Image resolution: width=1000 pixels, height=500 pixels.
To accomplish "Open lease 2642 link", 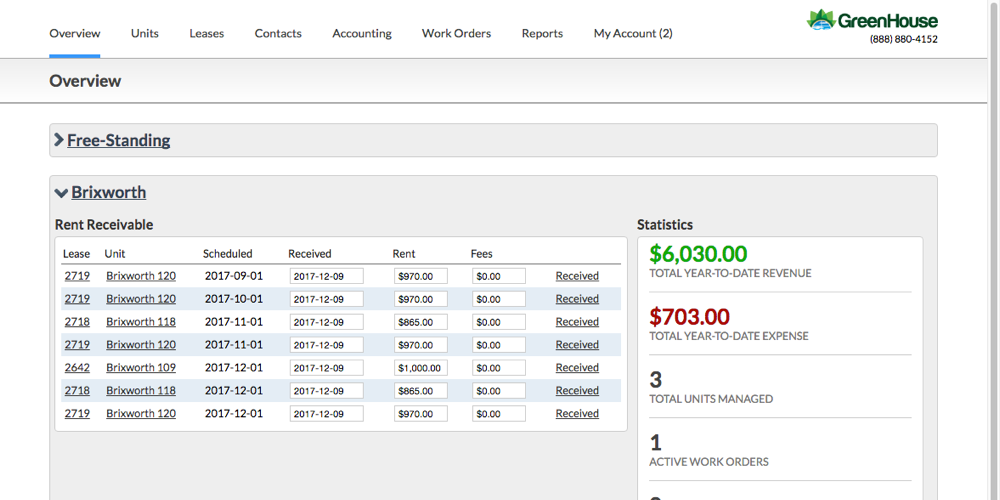I will point(77,368).
